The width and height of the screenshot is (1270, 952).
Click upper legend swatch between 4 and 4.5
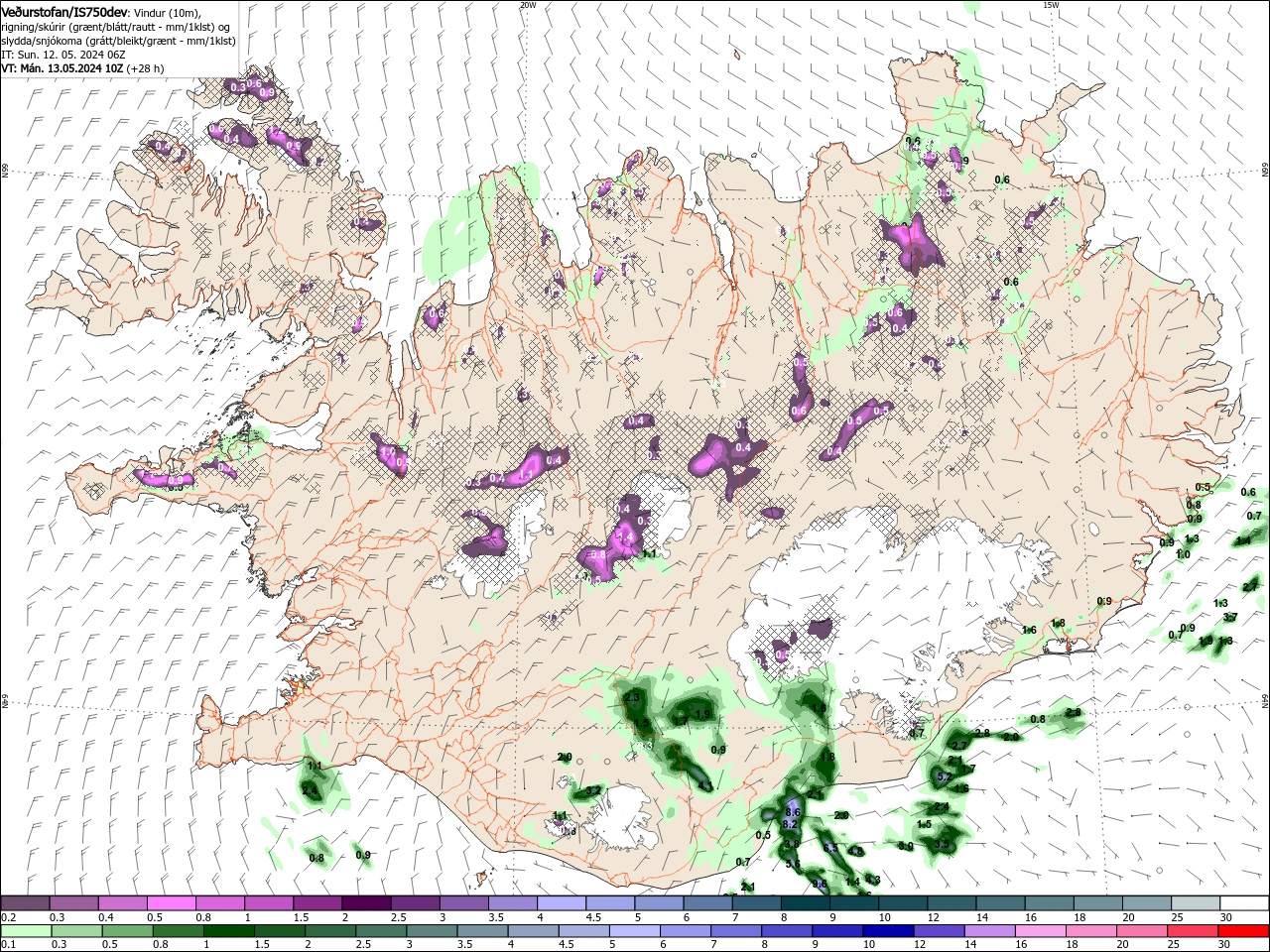[562, 903]
